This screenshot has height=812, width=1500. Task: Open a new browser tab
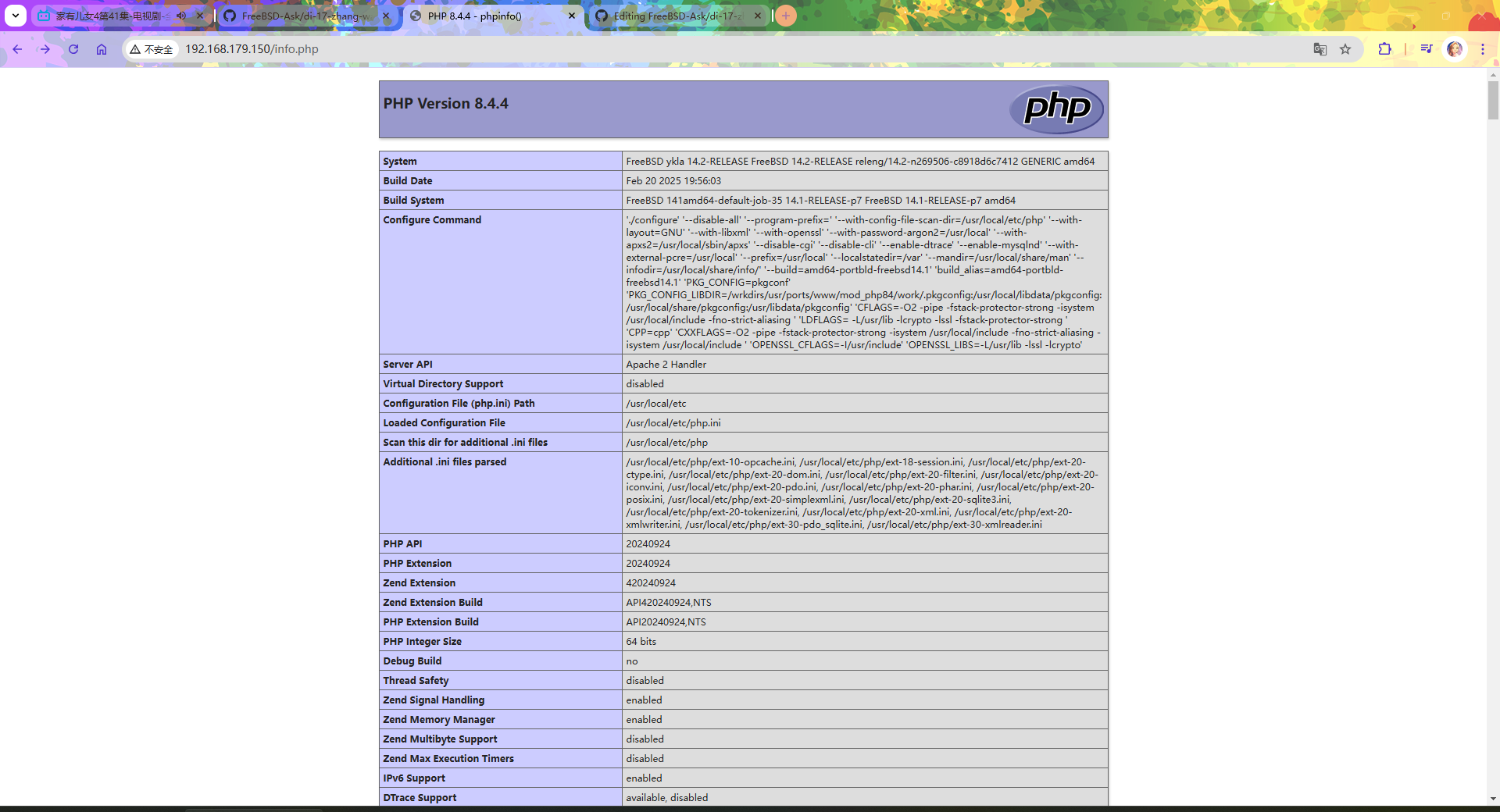coord(786,16)
